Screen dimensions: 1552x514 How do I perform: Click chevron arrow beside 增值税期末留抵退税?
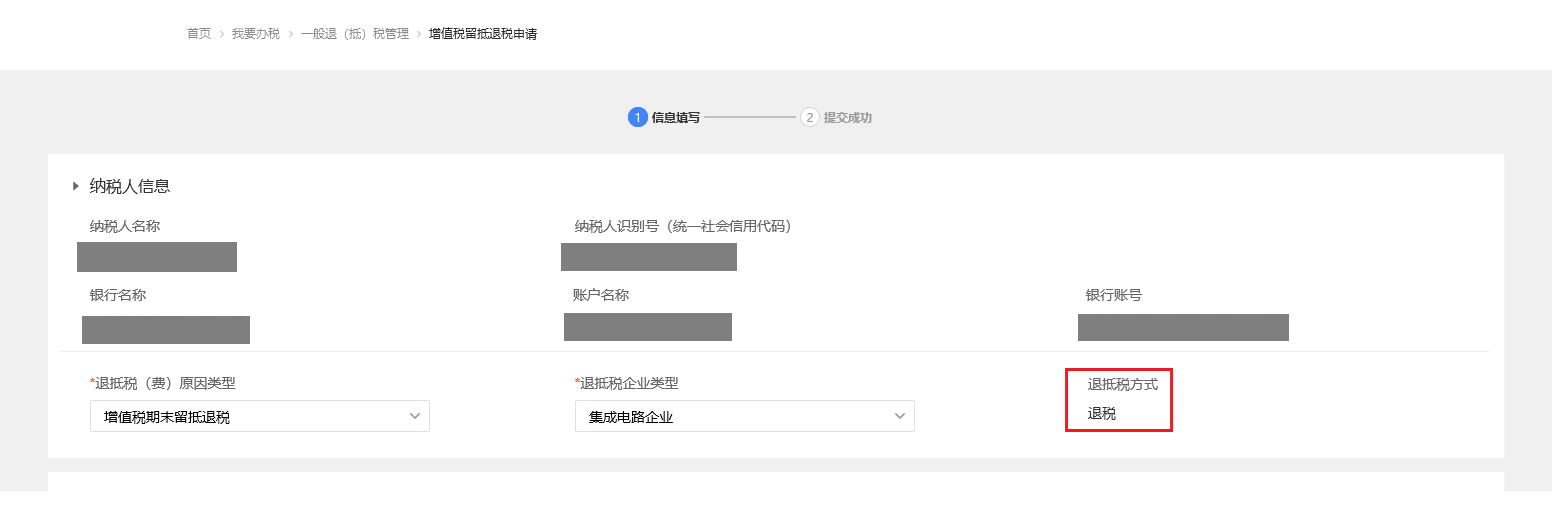pos(415,416)
